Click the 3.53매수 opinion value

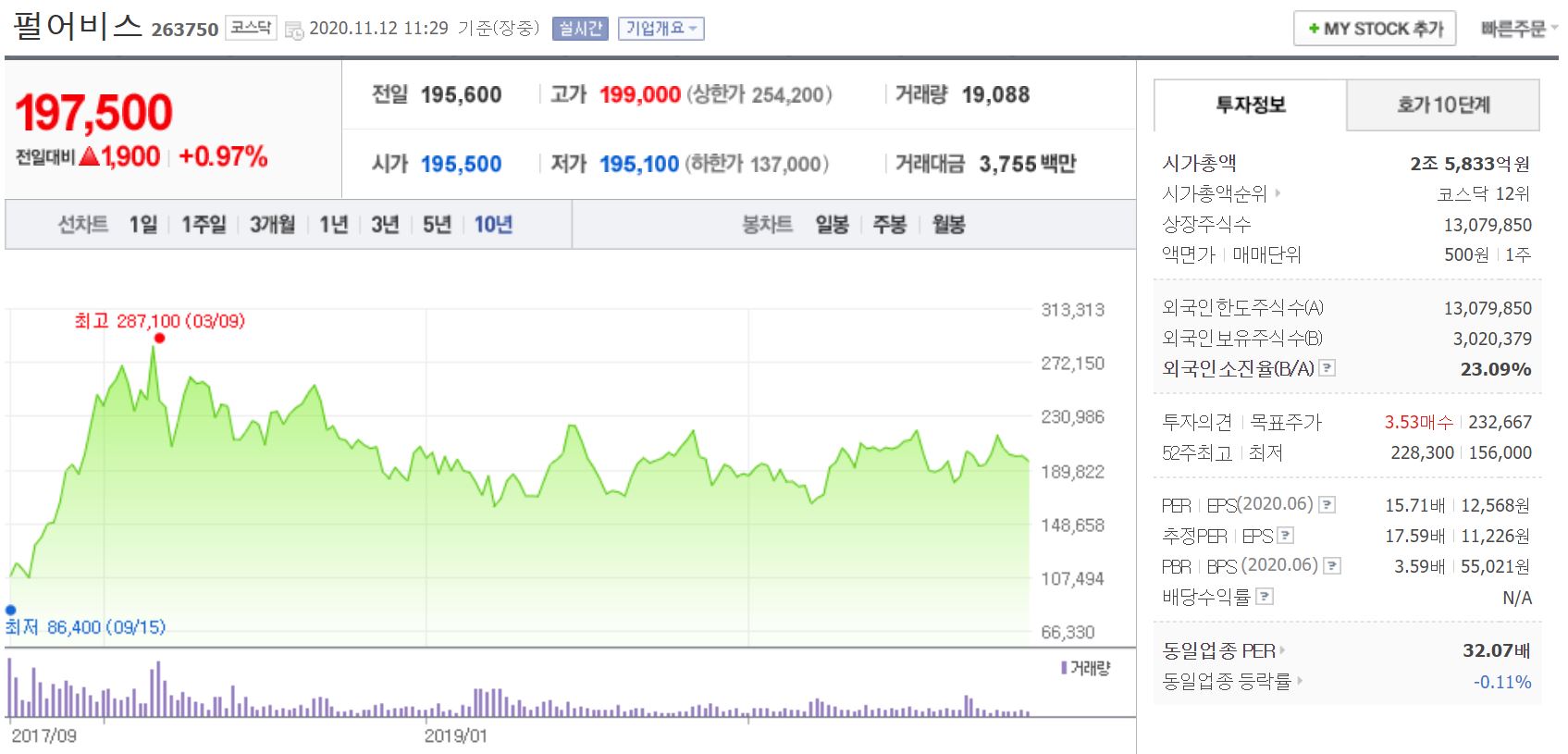click(x=1418, y=422)
